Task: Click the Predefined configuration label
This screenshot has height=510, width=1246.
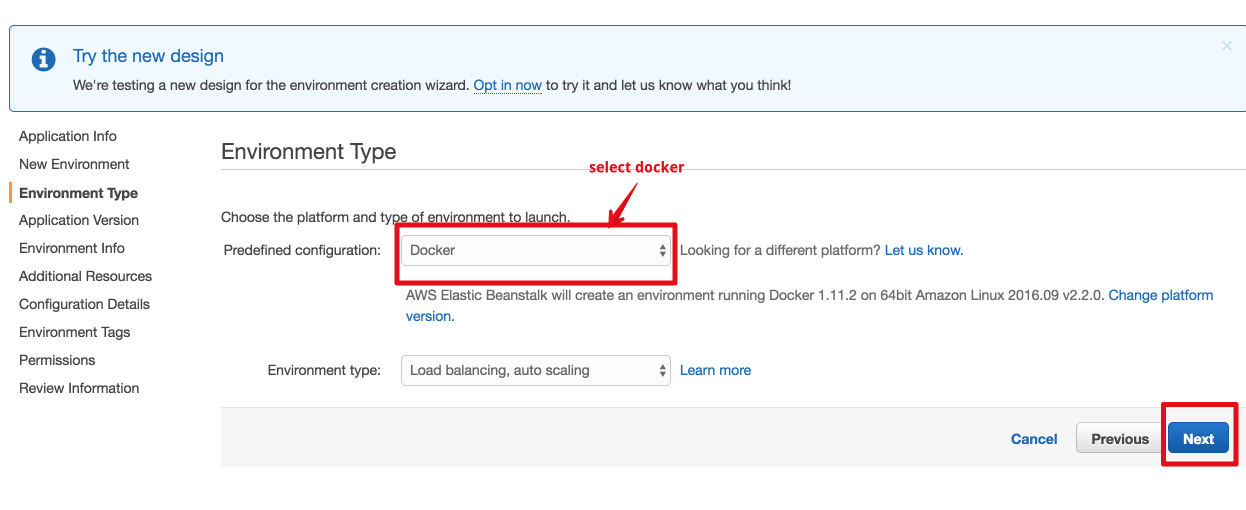Action: click(302, 250)
